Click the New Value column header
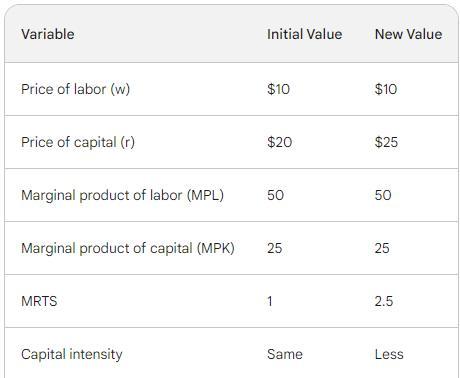Viewport: 460px width, 378px height. [x=408, y=34]
